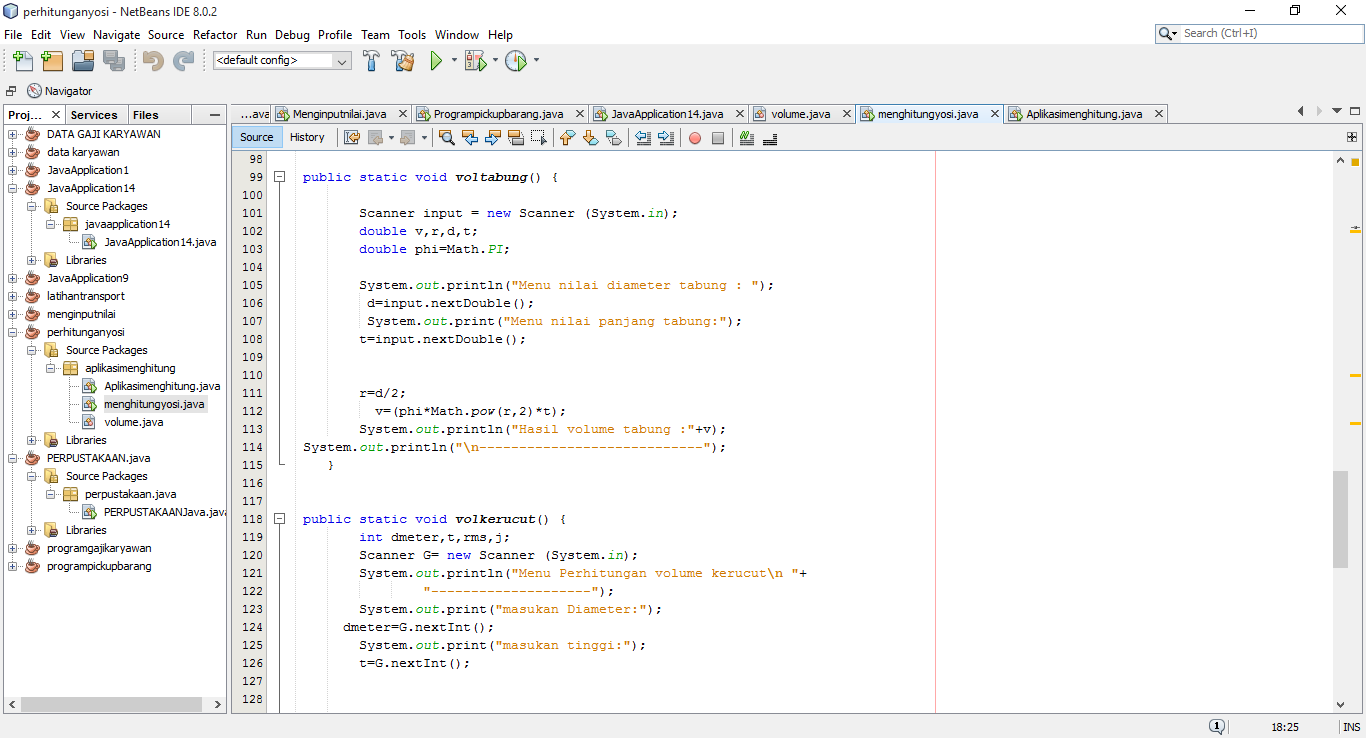Run the project with the green play icon

click(437, 60)
